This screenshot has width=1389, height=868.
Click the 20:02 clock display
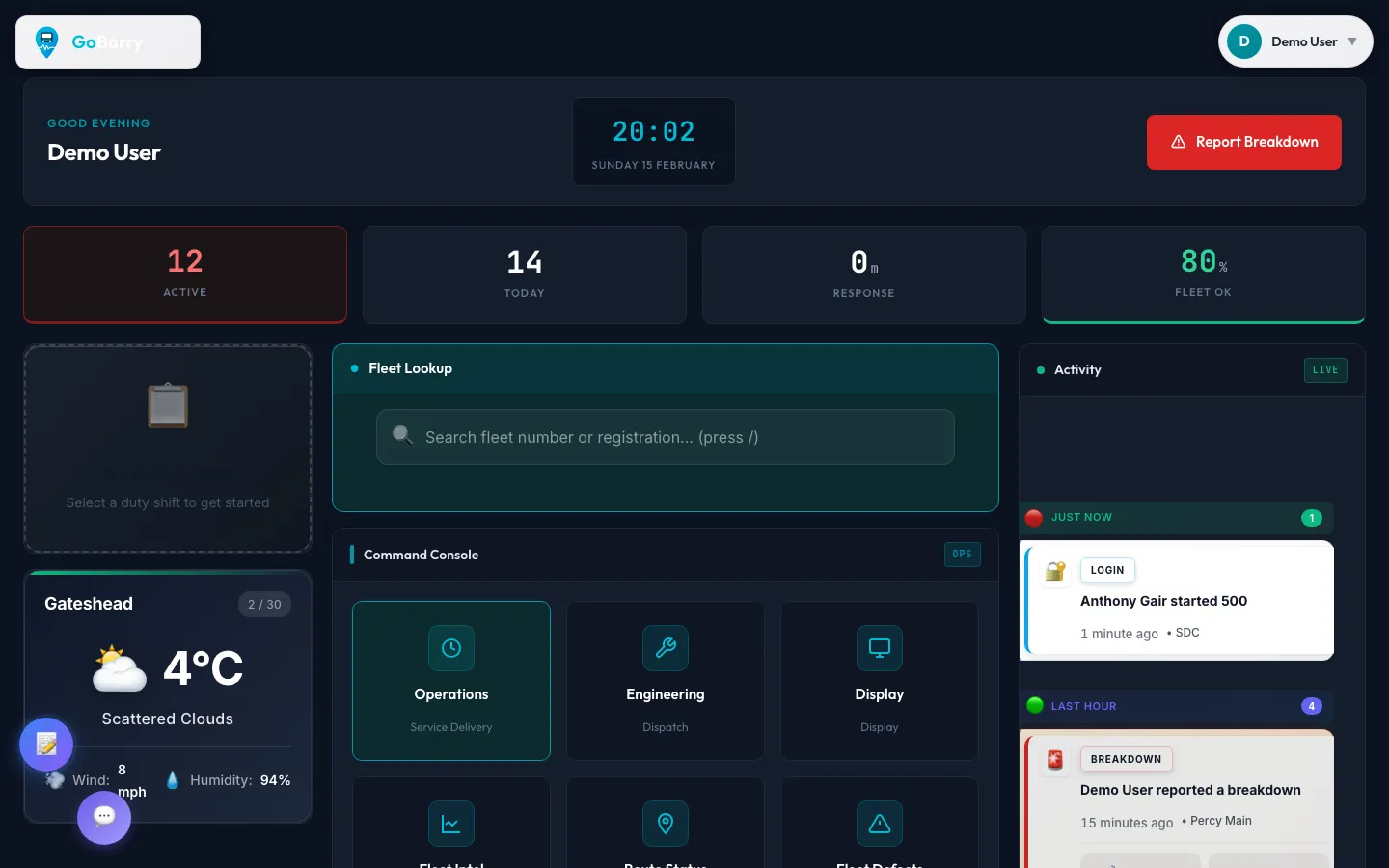pos(654,131)
